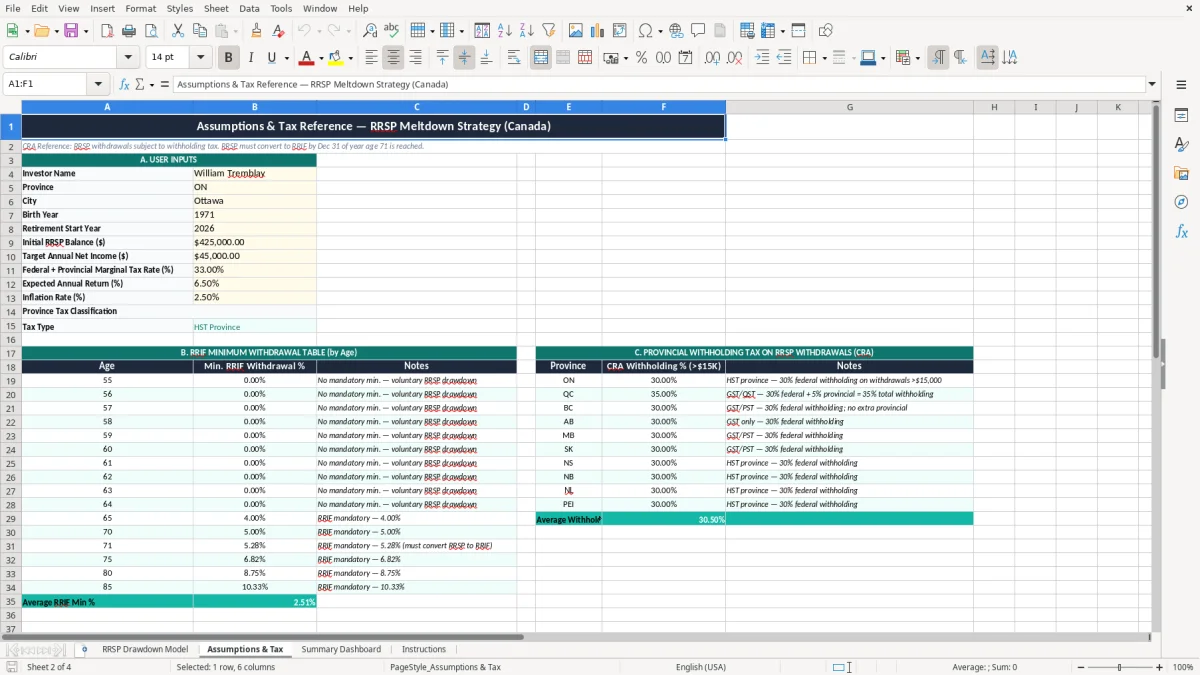Screen dimensions: 1200x675
Task: Open sidebar Properties icon
Action: [1181, 116]
